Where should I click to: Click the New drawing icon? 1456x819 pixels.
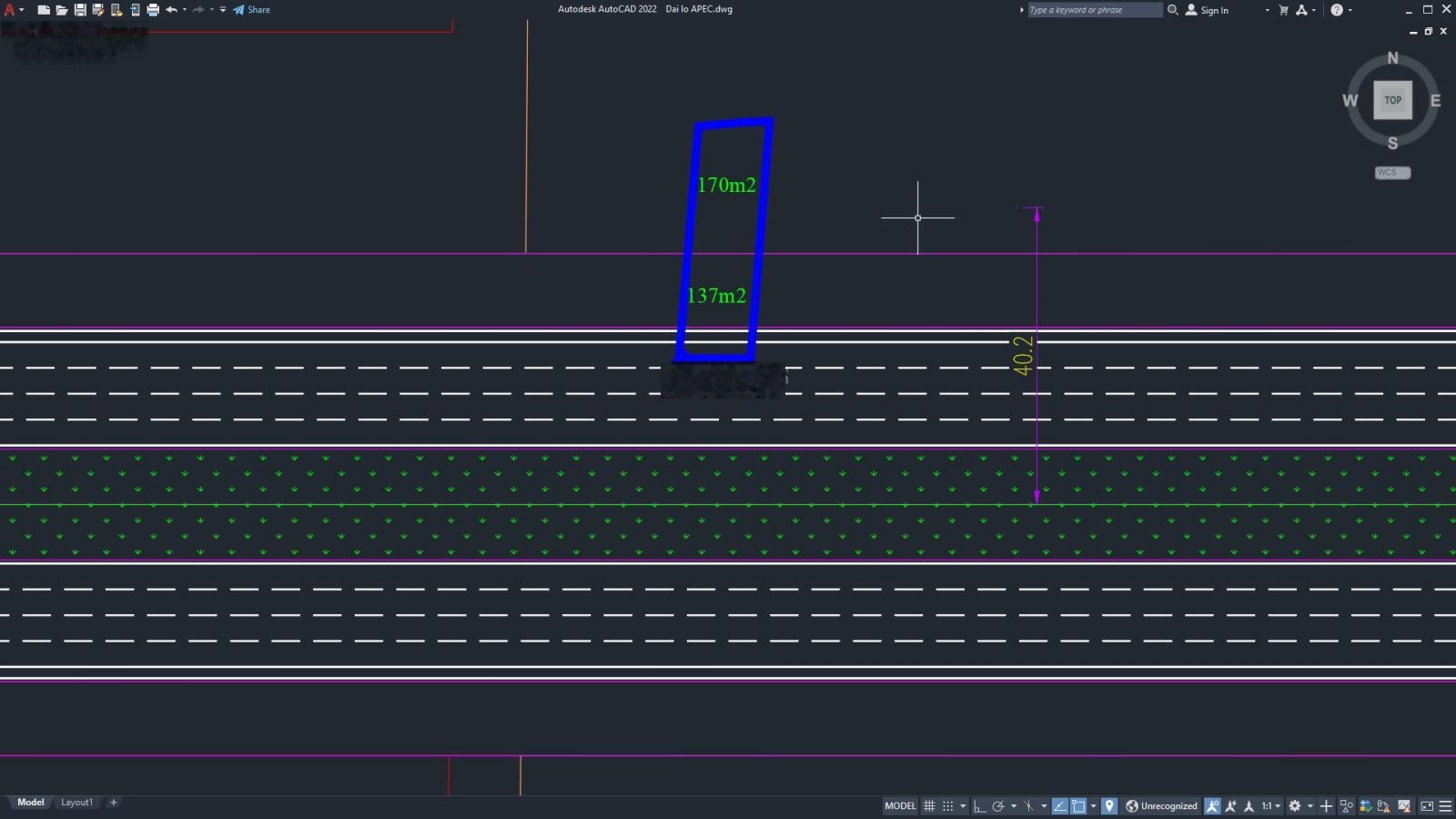click(43, 10)
